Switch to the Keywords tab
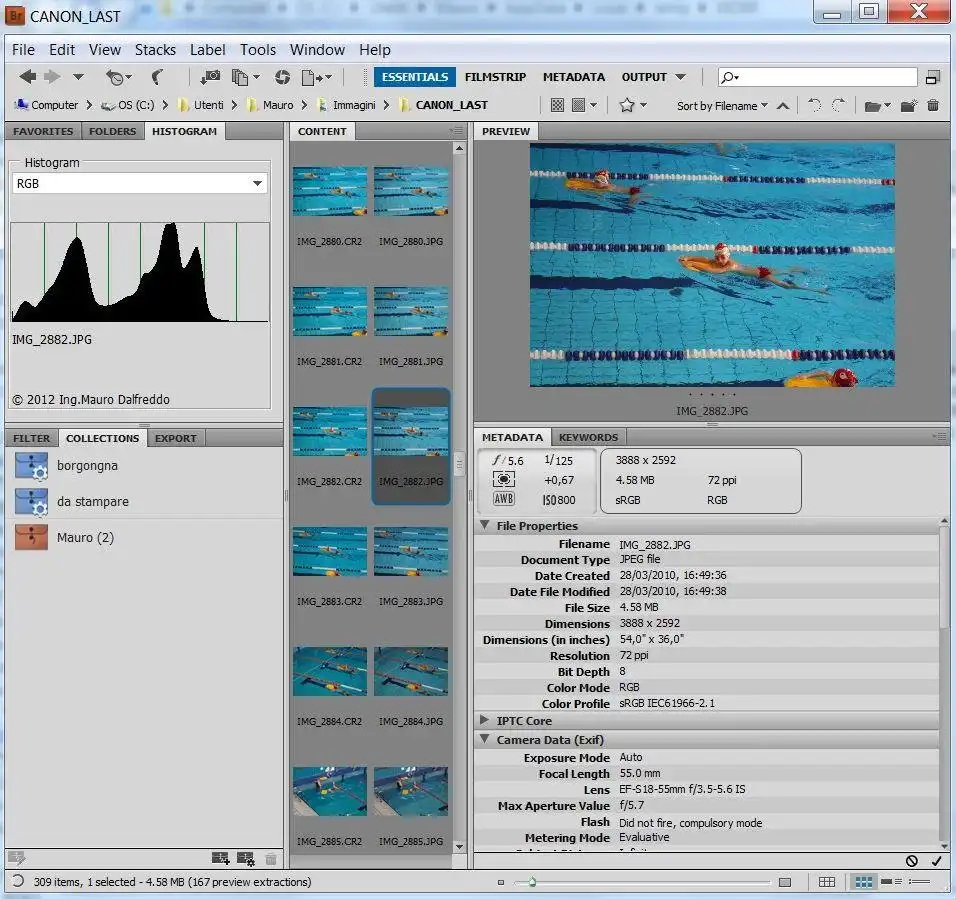Screen dimensions: 956x899 click(x=588, y=437)
